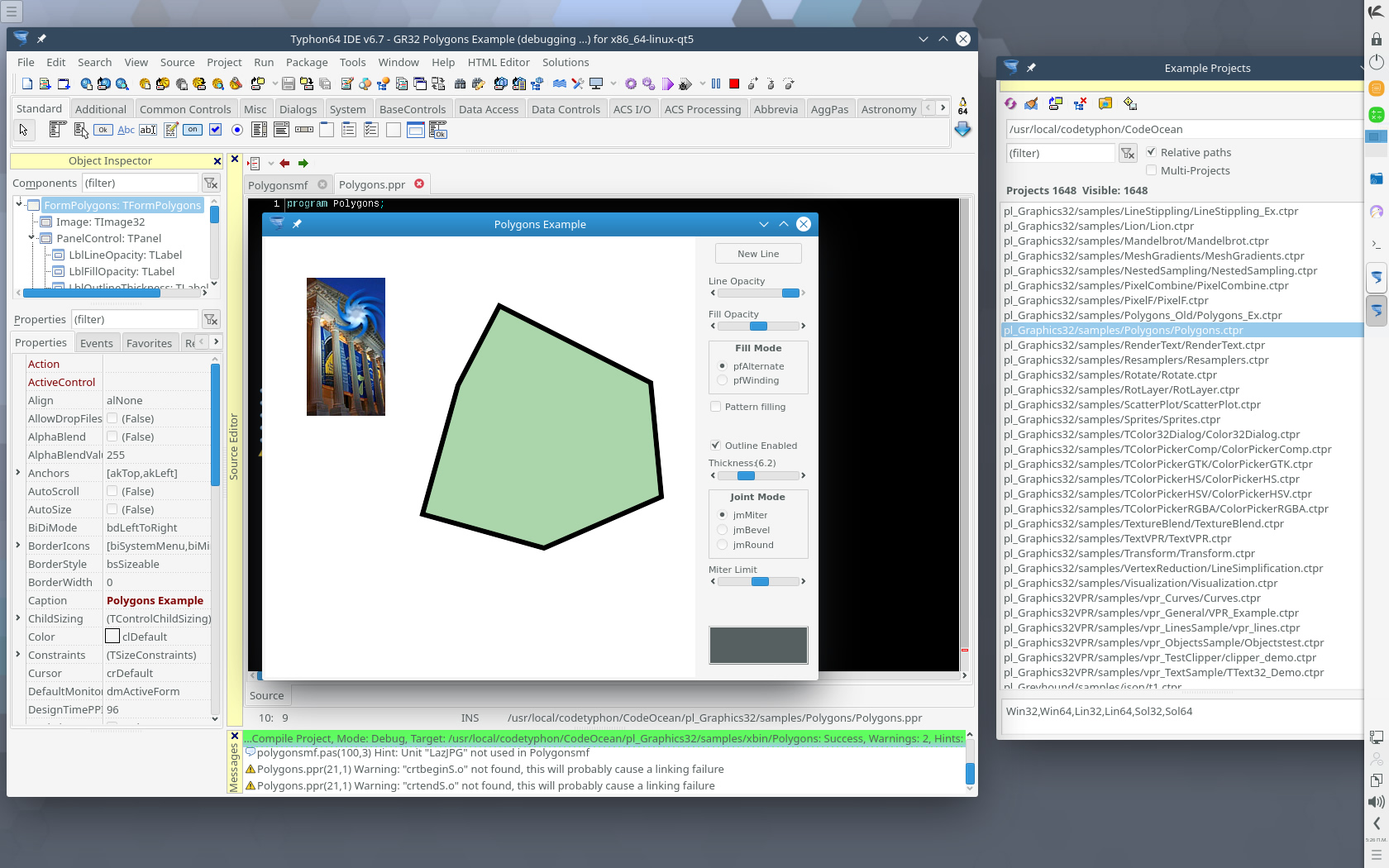The image size is (1389, 868).
Task: Click the binoculars search icon in the toolbar
Action: point(461,83)
